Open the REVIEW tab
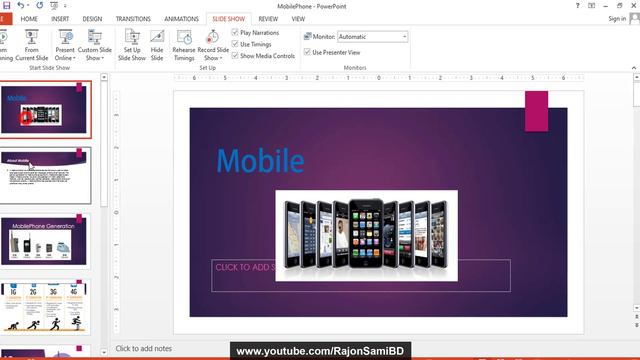Image resolution: width=640 pixels, height=360 pixels. click(268, 19)
